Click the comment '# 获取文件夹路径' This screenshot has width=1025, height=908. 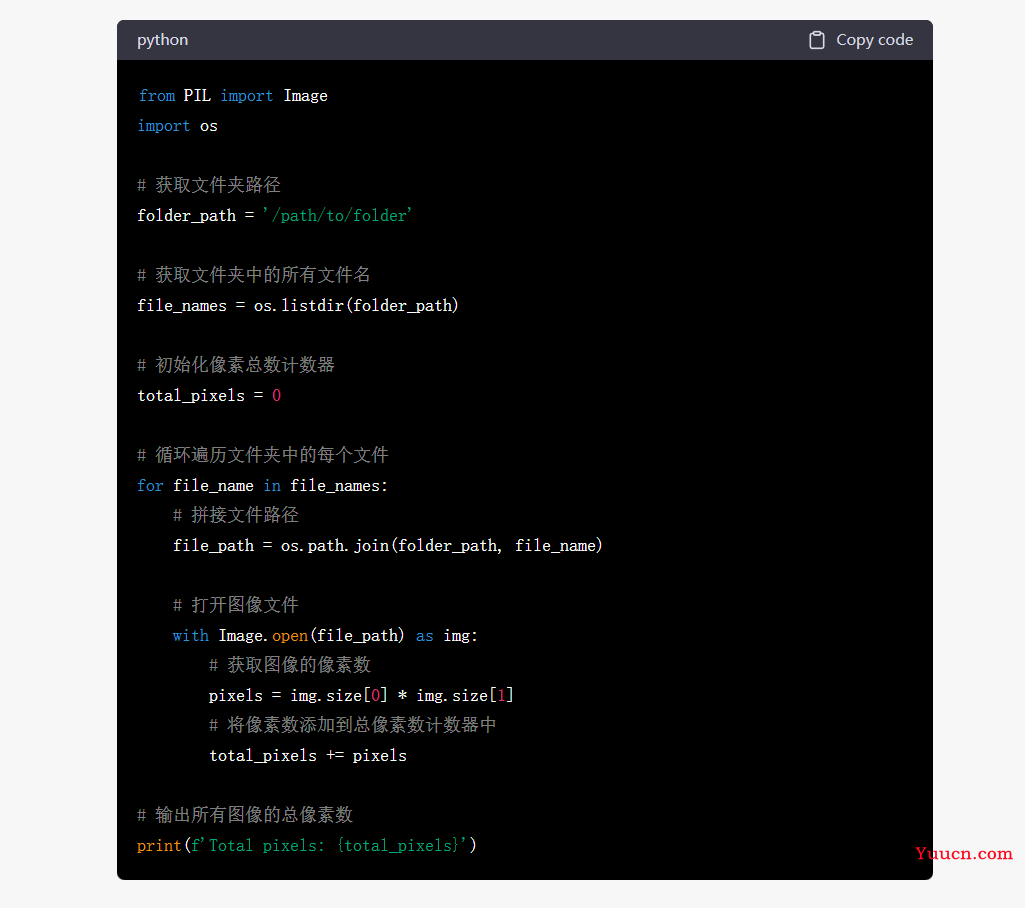coord(209,185)
